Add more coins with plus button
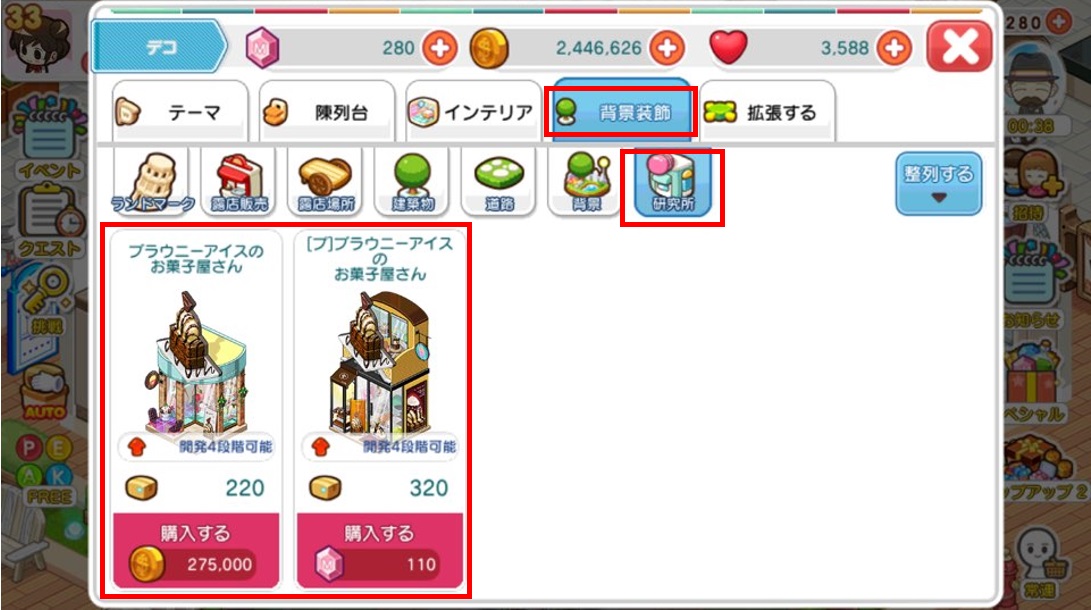Viewport: 1091px width, 610px height. 667,48
